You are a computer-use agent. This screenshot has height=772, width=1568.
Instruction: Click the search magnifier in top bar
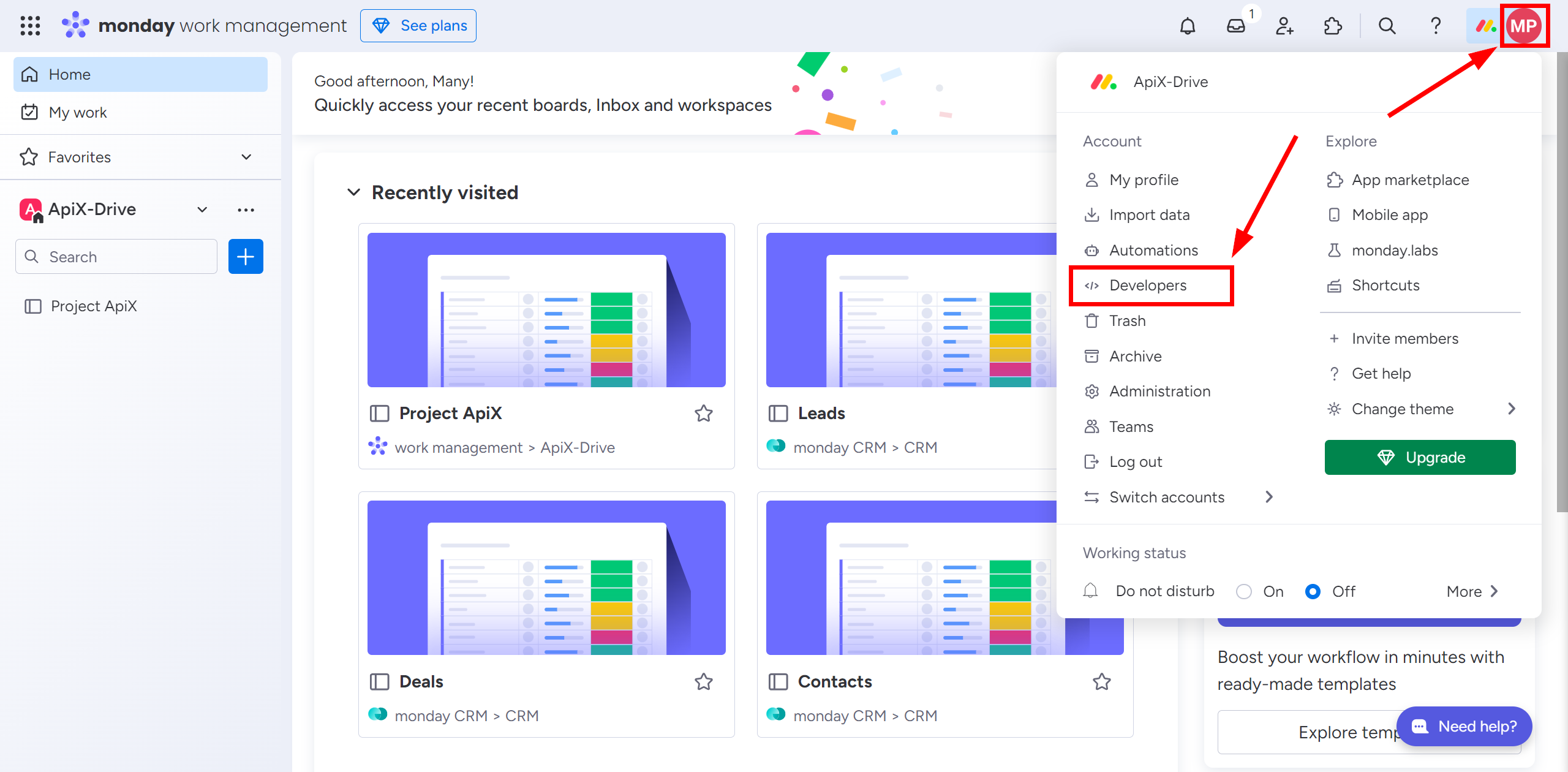(x=1387, y=26)
